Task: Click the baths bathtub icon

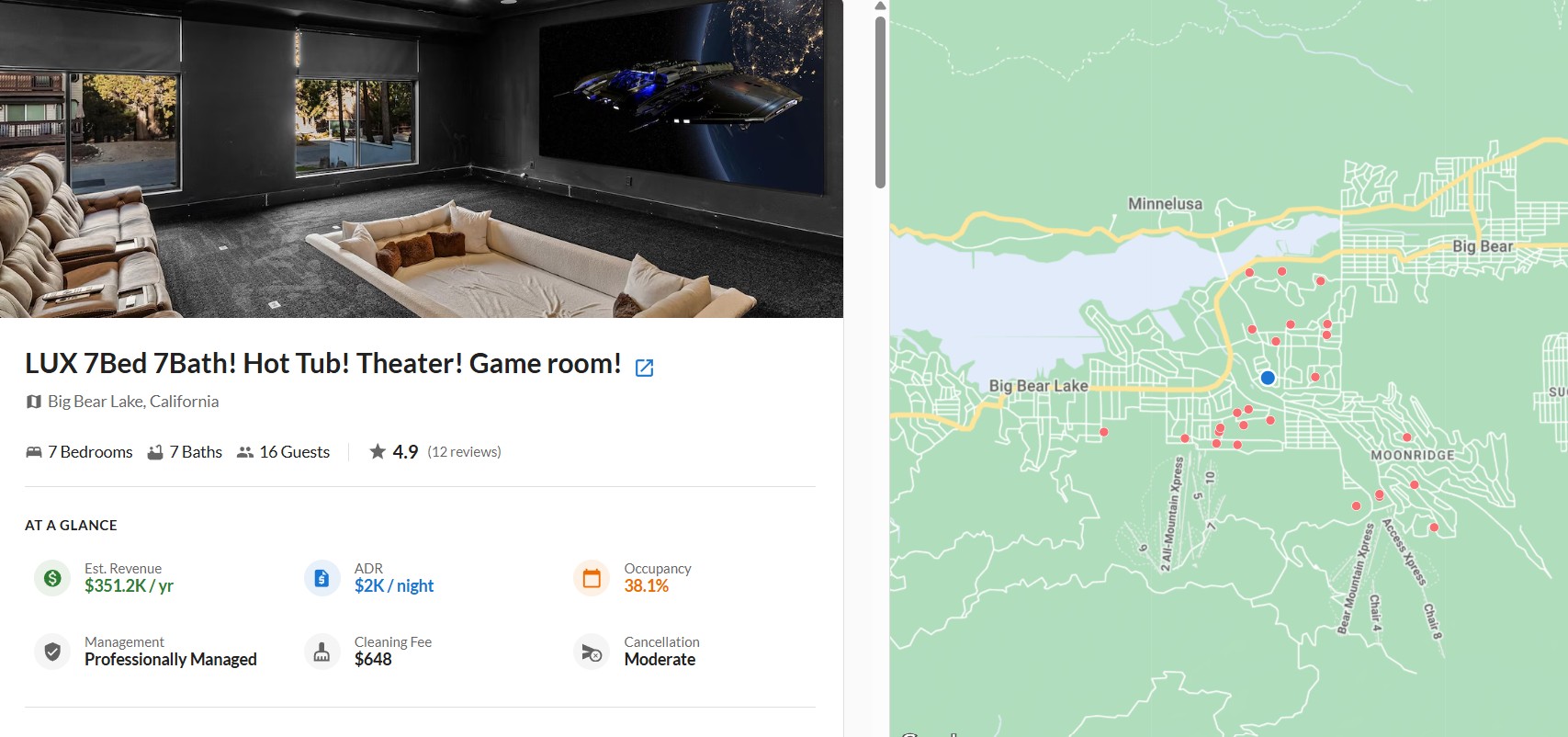Action: pos(155,452)
